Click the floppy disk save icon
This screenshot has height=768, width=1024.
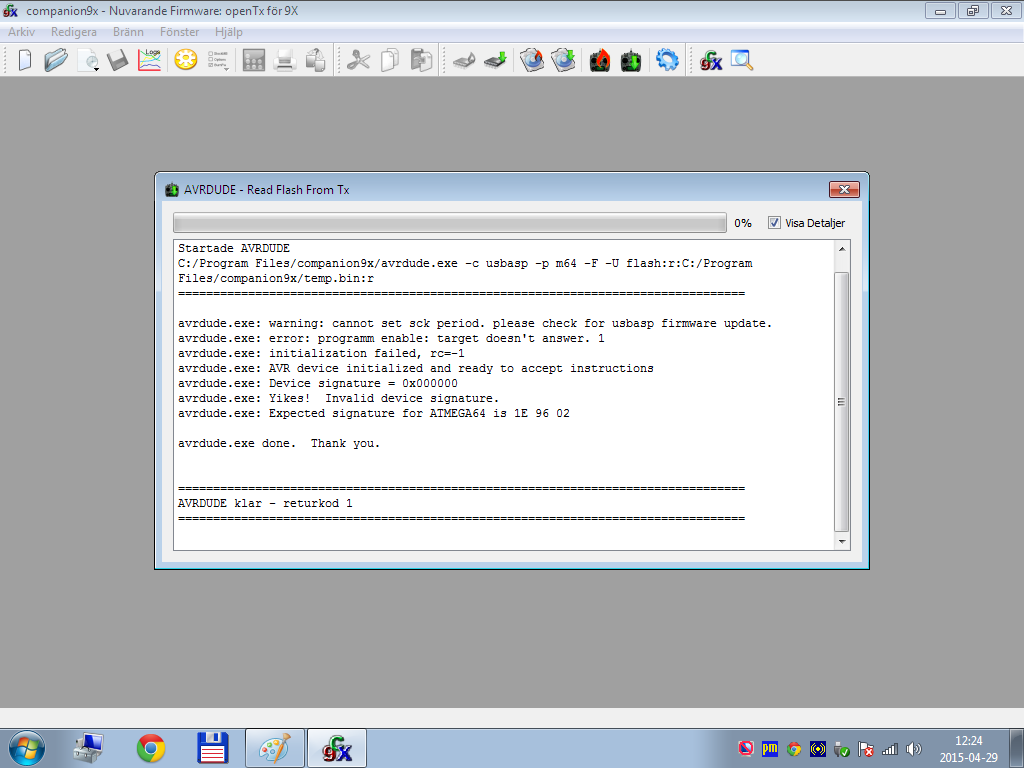click(118, 60)
